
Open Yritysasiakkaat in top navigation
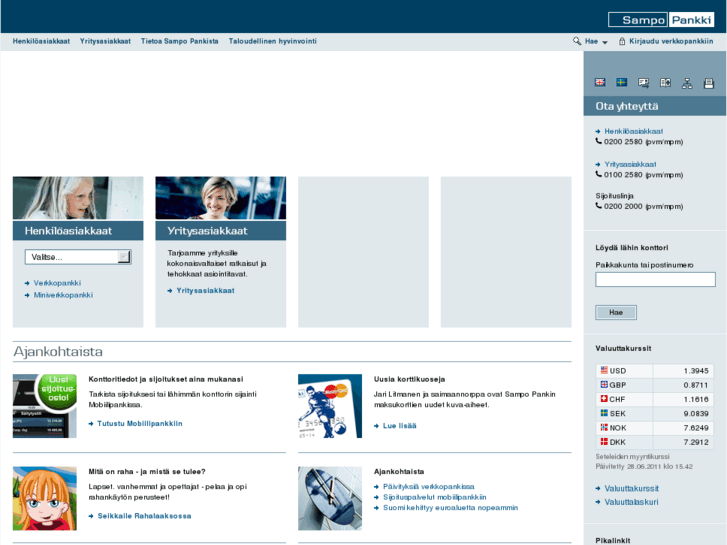(x=105, y=41)
